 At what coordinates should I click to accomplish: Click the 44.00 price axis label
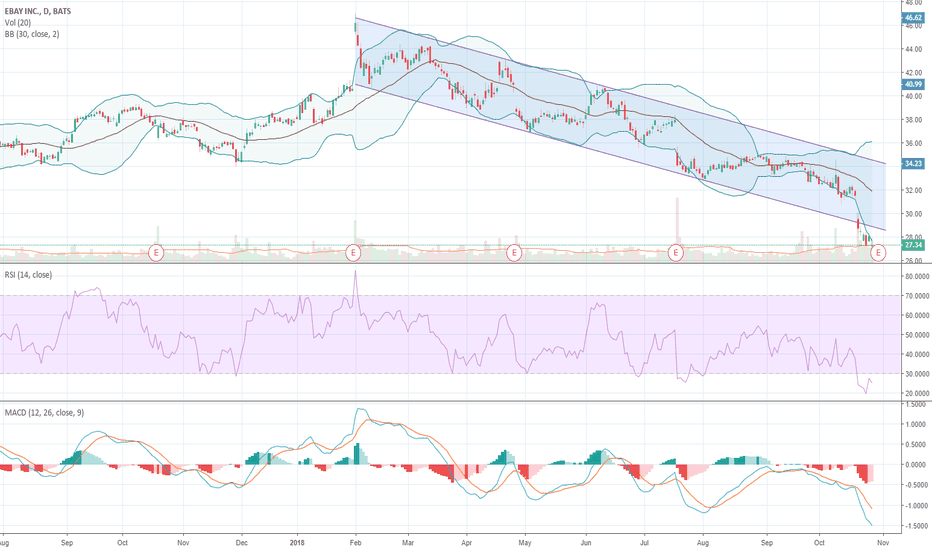click(x=914, y=49)
